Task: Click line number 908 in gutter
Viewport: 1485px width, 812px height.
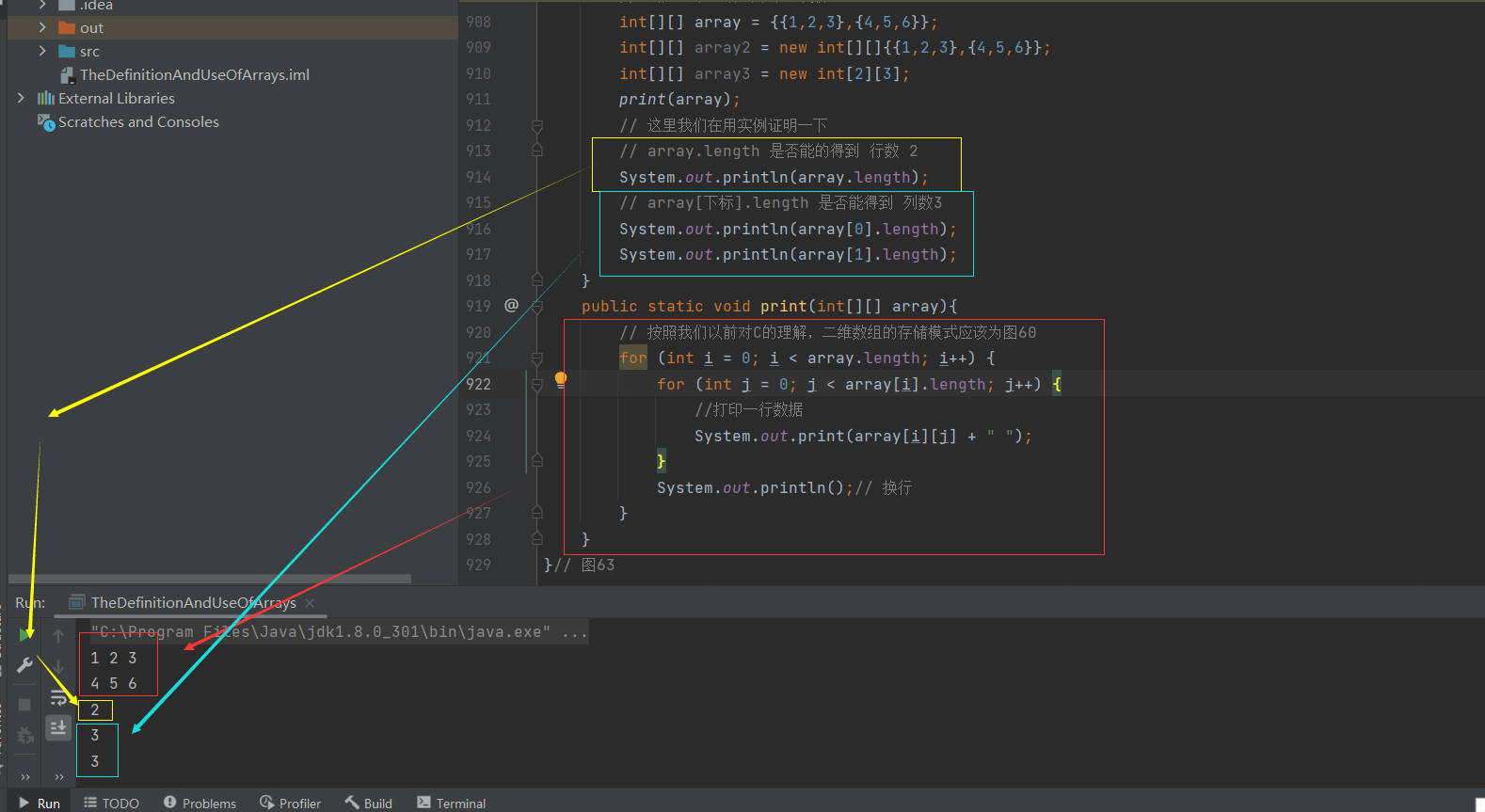Action: [478, 22]
